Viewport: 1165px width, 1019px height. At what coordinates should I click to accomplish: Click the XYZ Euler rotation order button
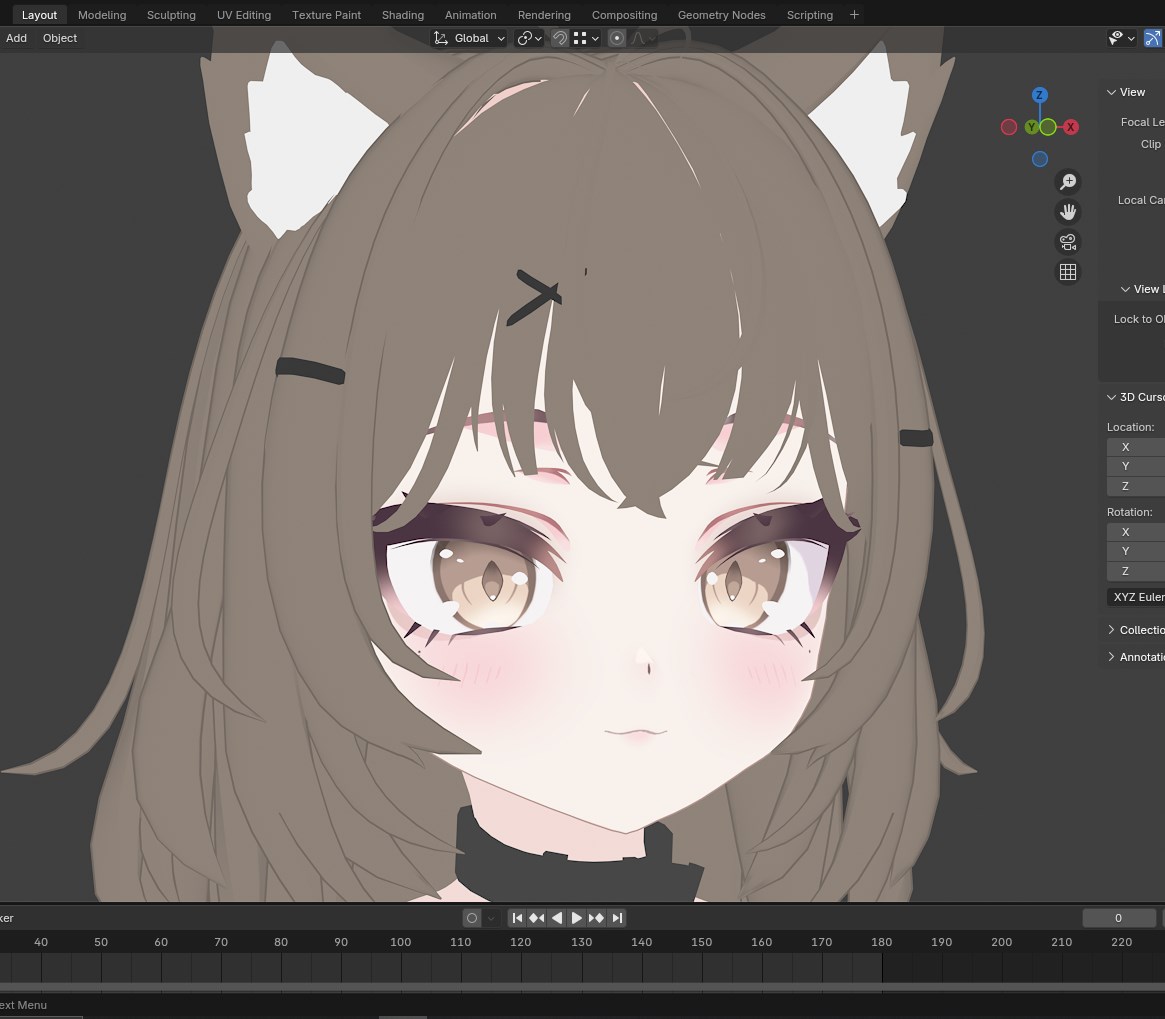tap(1138, 597)
